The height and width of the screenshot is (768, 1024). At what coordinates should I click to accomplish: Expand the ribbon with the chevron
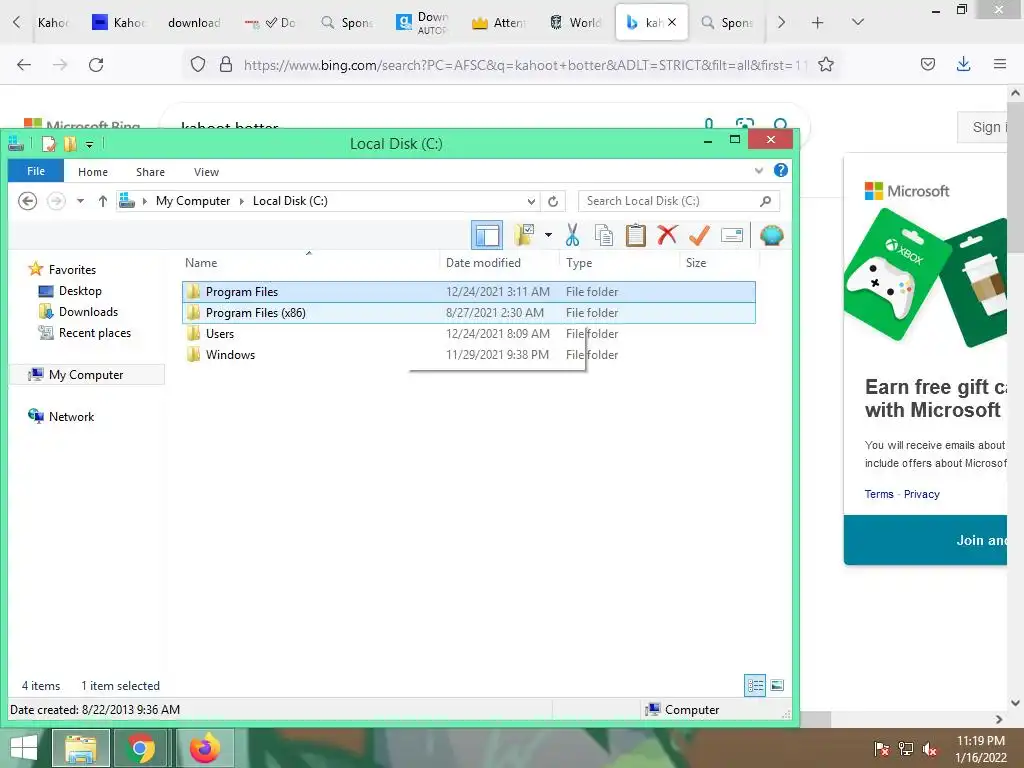click(x=759, y=170)
